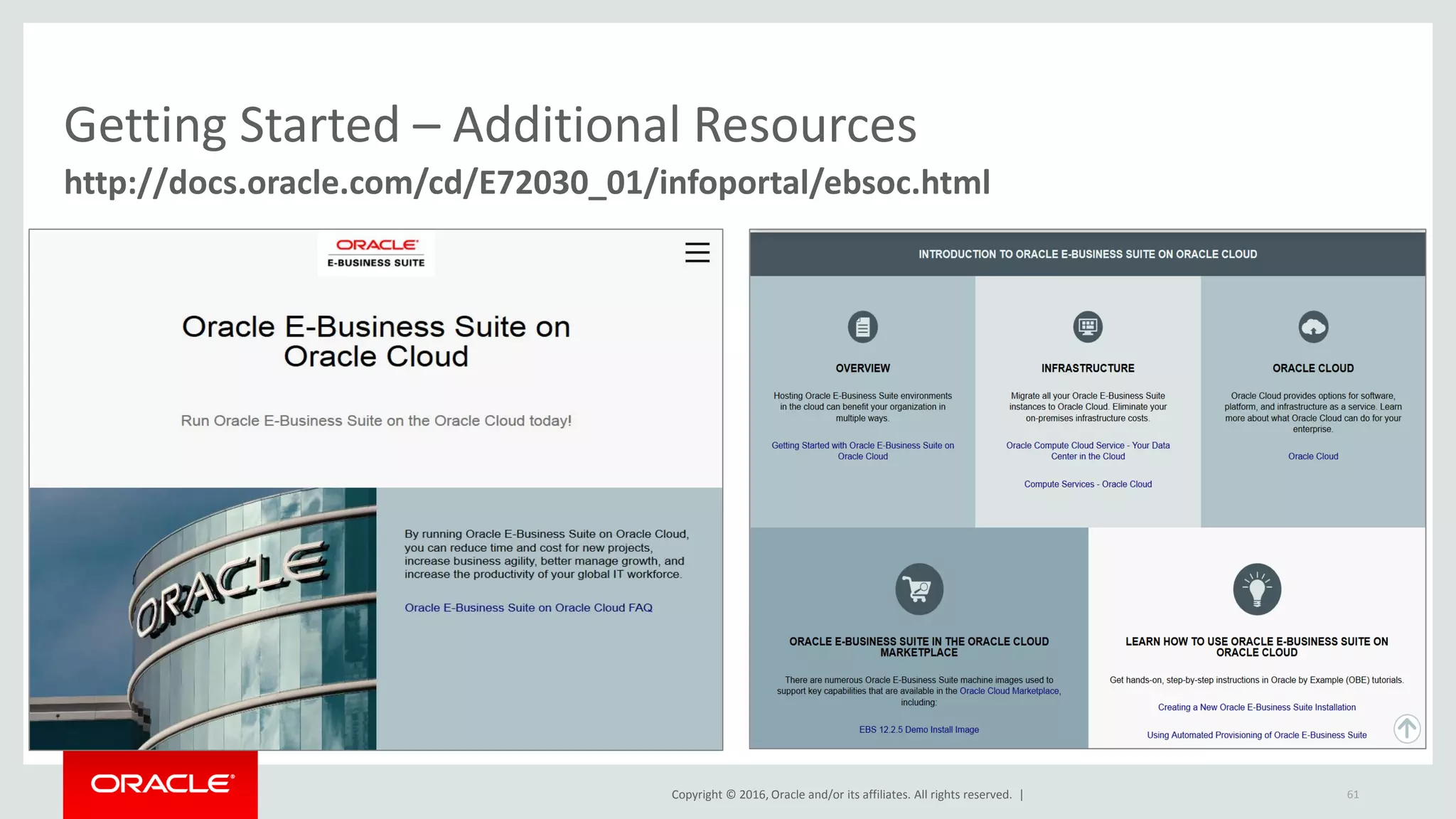Click the INFRASTRUCTURE section heading
Viewport: 1456px width, 819px height.
(x=1088, y=368)
